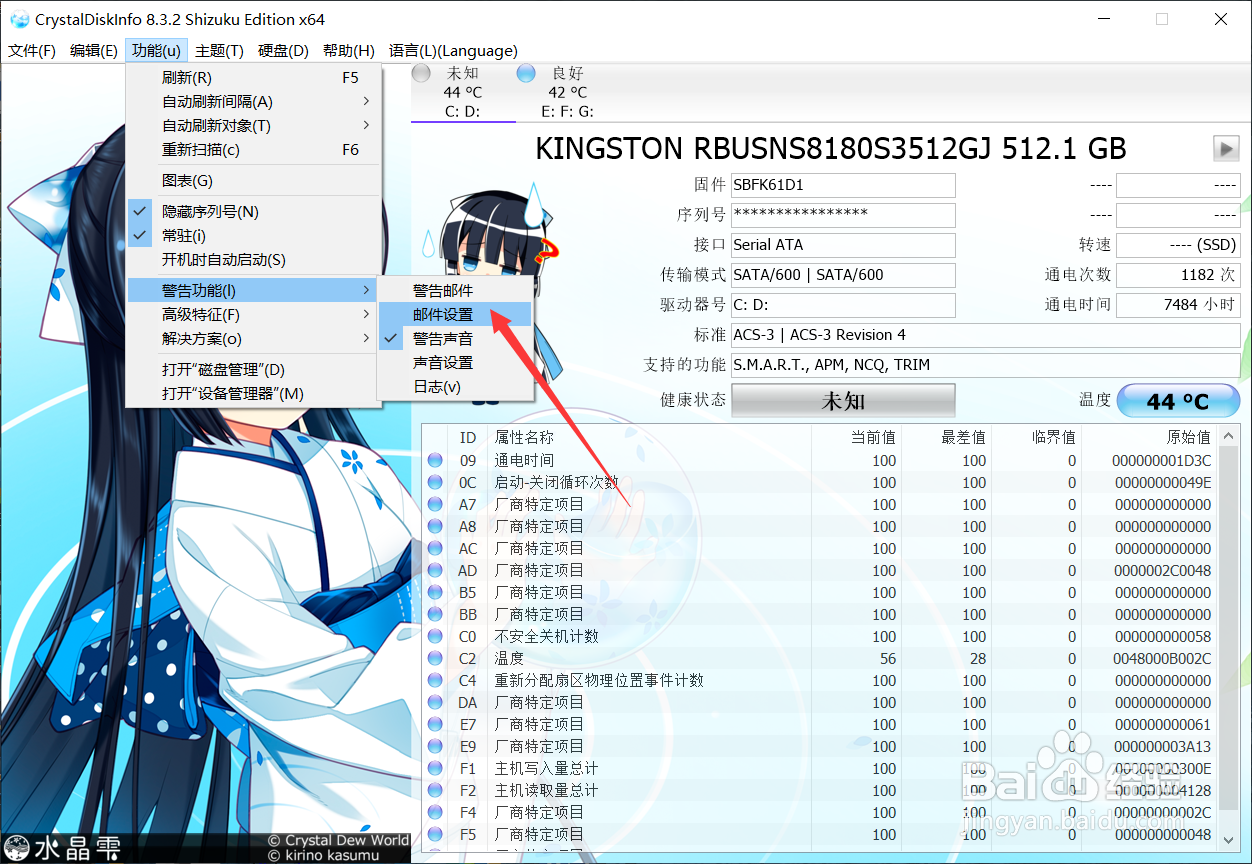Screen dimensions: 1252x864
Task: Expand 自动刷新对象(T) submenu
Action: [254, 126]
